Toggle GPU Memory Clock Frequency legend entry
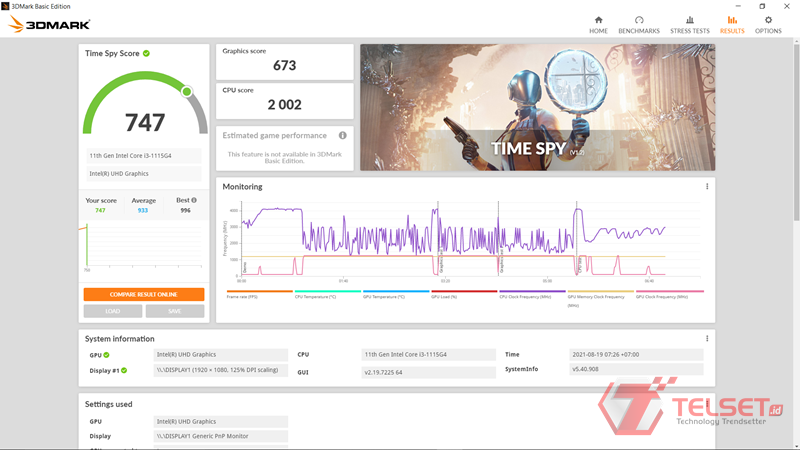 tap(601, 298)
